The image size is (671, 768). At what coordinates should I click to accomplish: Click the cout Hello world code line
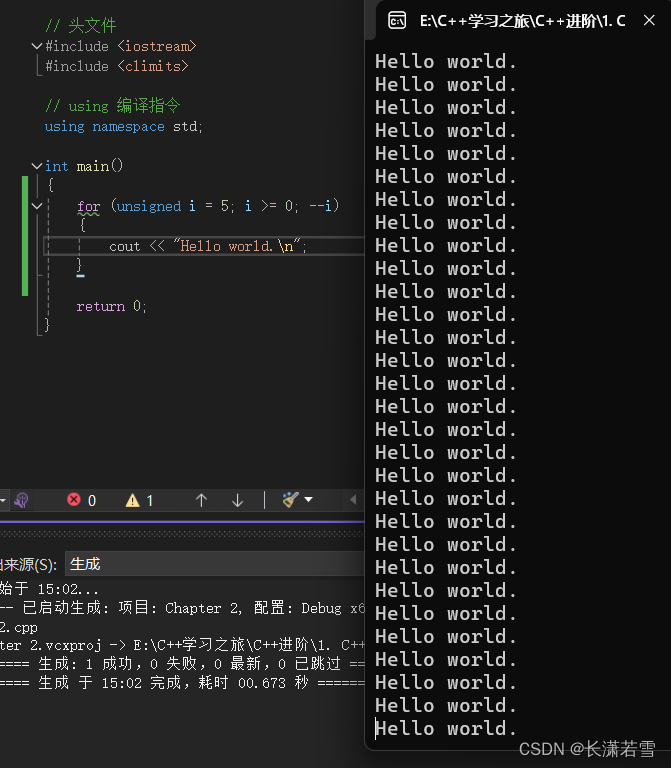click(x=208, y=246)
